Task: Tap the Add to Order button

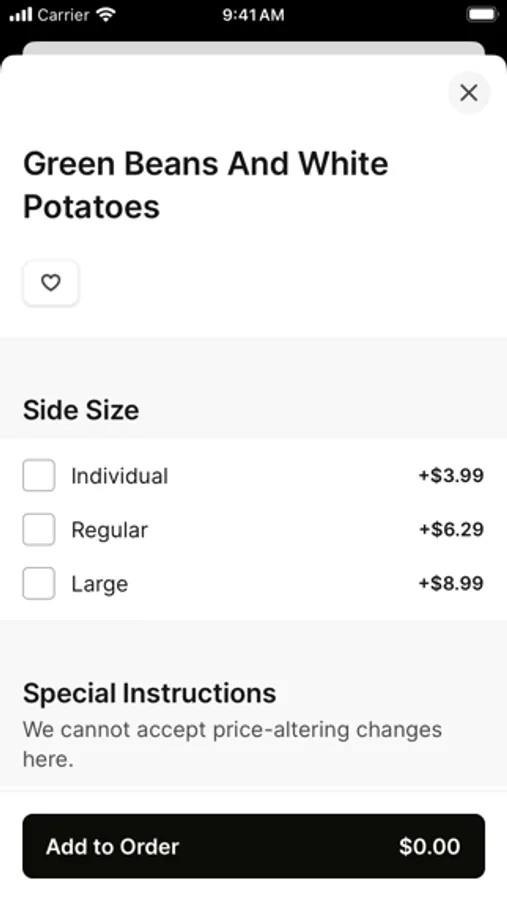Action: coord(254,846)
